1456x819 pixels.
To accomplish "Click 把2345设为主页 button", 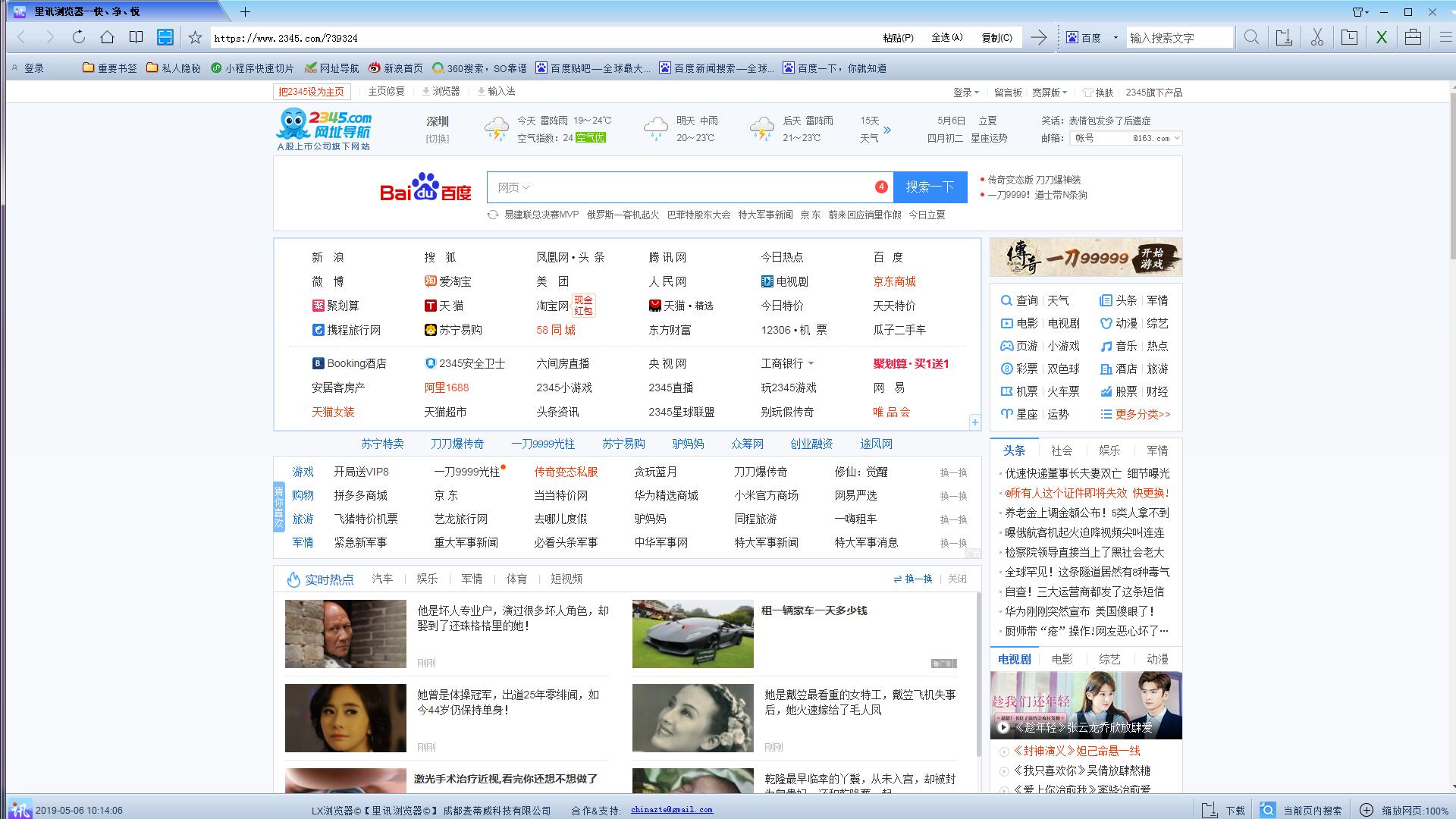I will (x=311, y=92).
